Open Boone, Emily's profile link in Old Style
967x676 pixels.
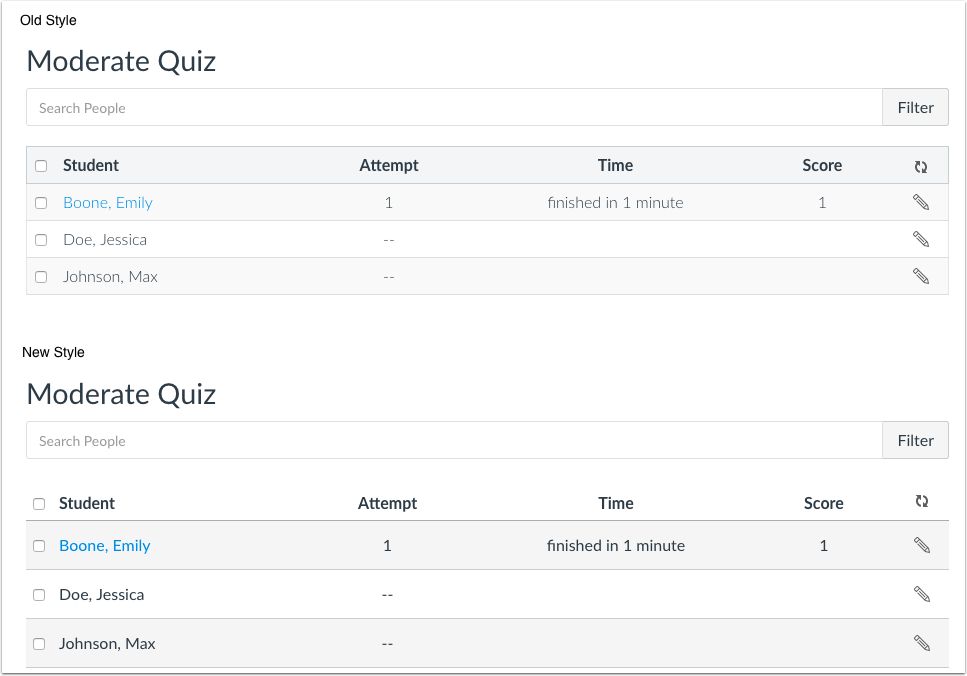pos(107,202)
